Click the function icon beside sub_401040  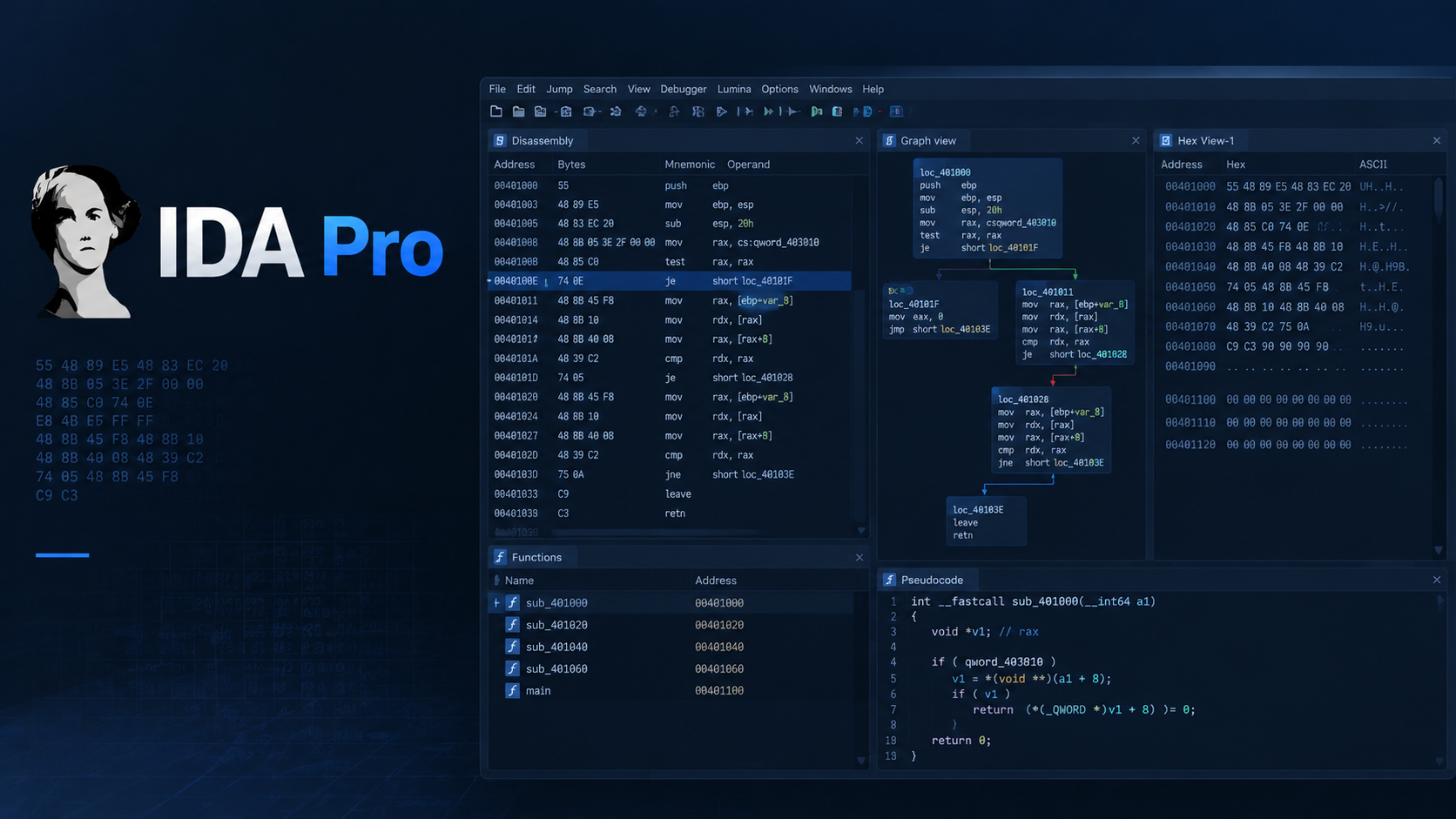point(513,647)
